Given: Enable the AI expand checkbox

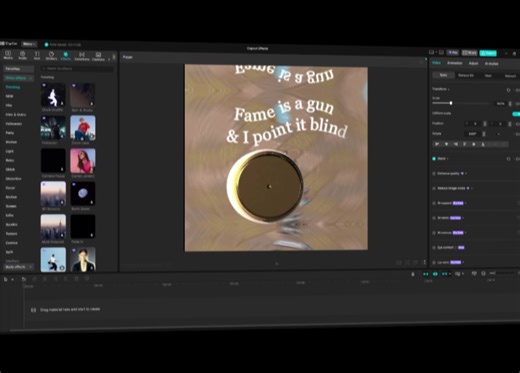Looking at the screenshot, I should point(434,203).
